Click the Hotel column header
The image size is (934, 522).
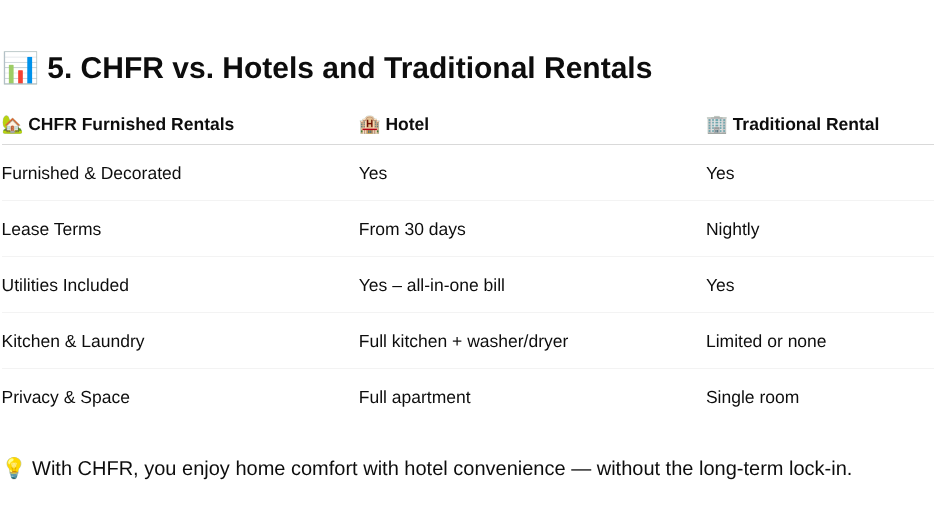407,125
